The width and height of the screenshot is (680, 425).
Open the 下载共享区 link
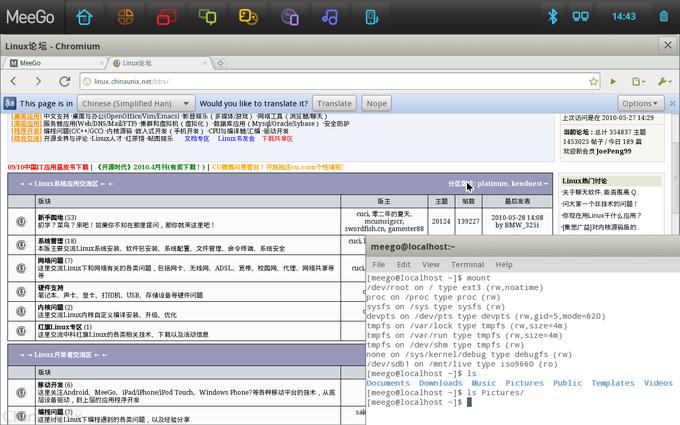[277, 139]
